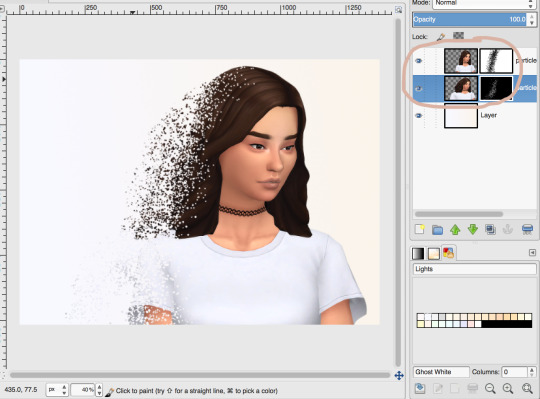Zoom out the palette view
This screenshot has width=540, height=399.
[x=490, y=388]
